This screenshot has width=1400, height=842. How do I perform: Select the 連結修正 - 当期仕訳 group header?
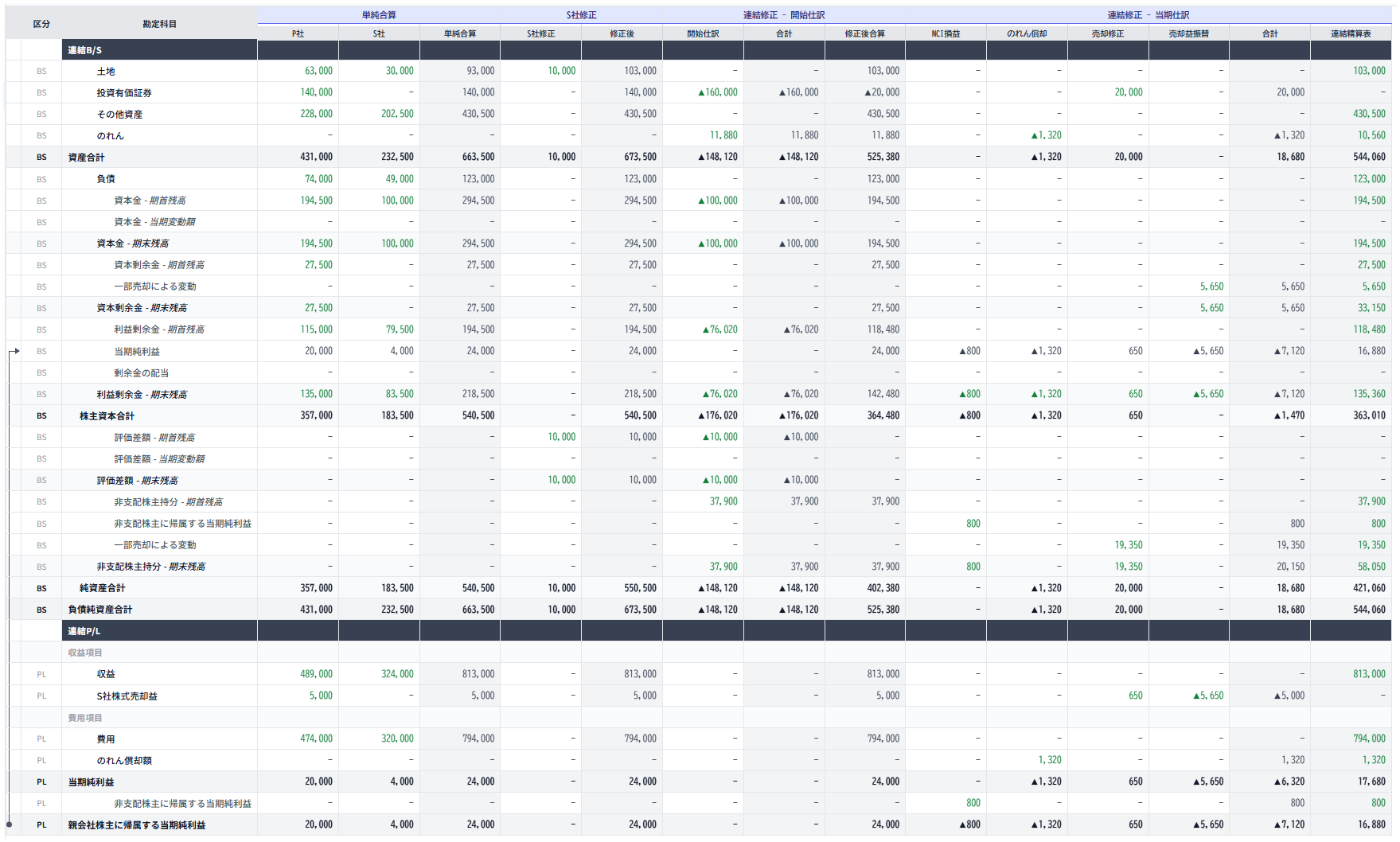[1148, 15]
